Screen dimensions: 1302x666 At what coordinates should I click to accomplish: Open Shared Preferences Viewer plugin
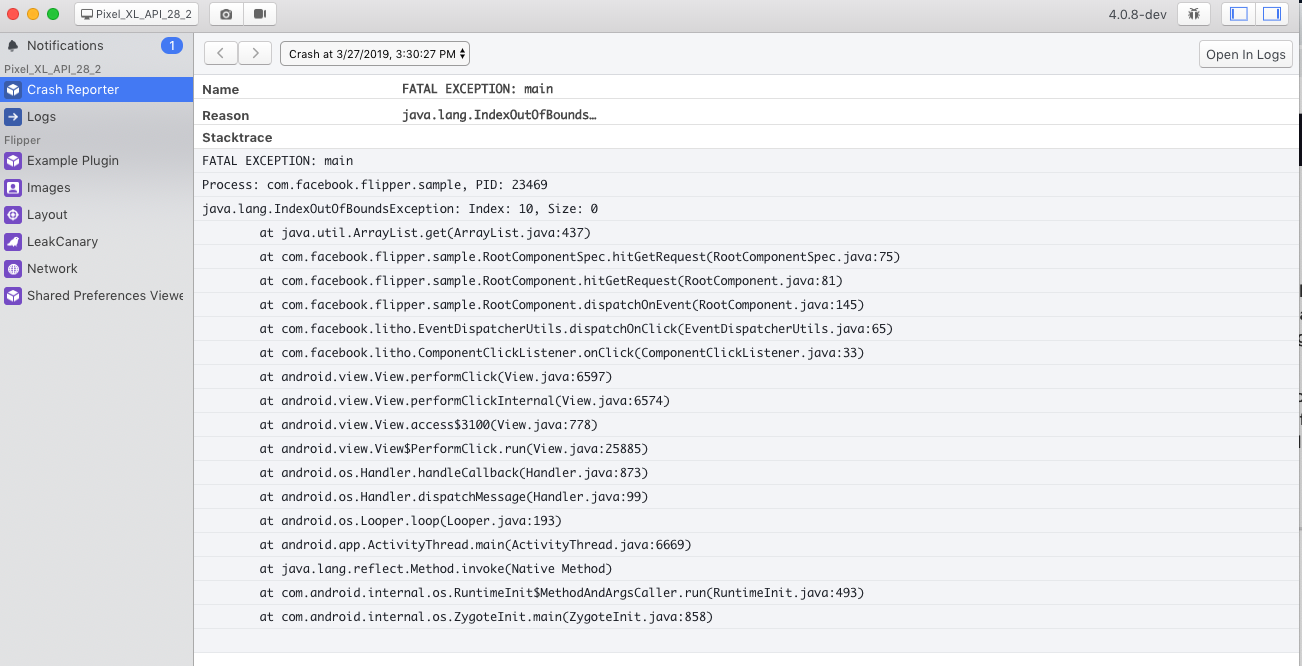104,296
